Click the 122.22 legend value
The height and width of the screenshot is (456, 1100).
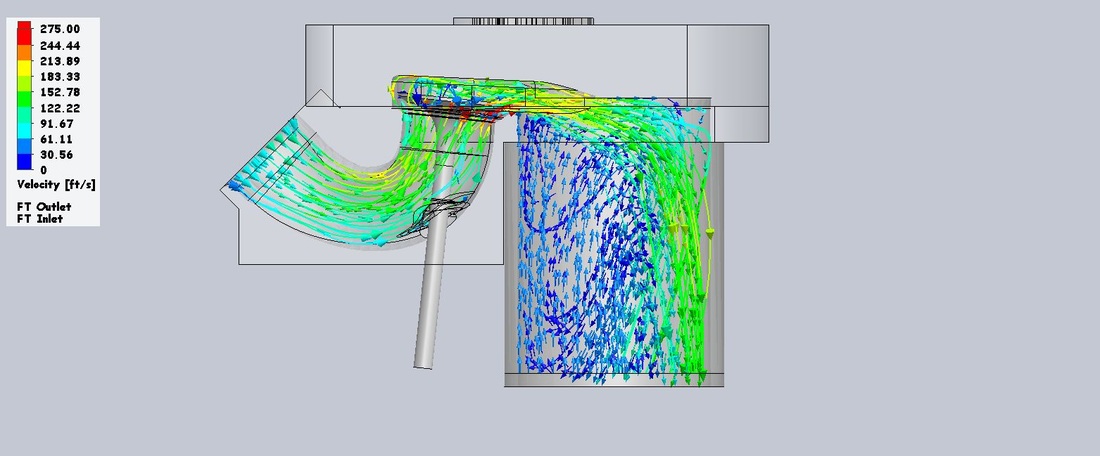60,108
